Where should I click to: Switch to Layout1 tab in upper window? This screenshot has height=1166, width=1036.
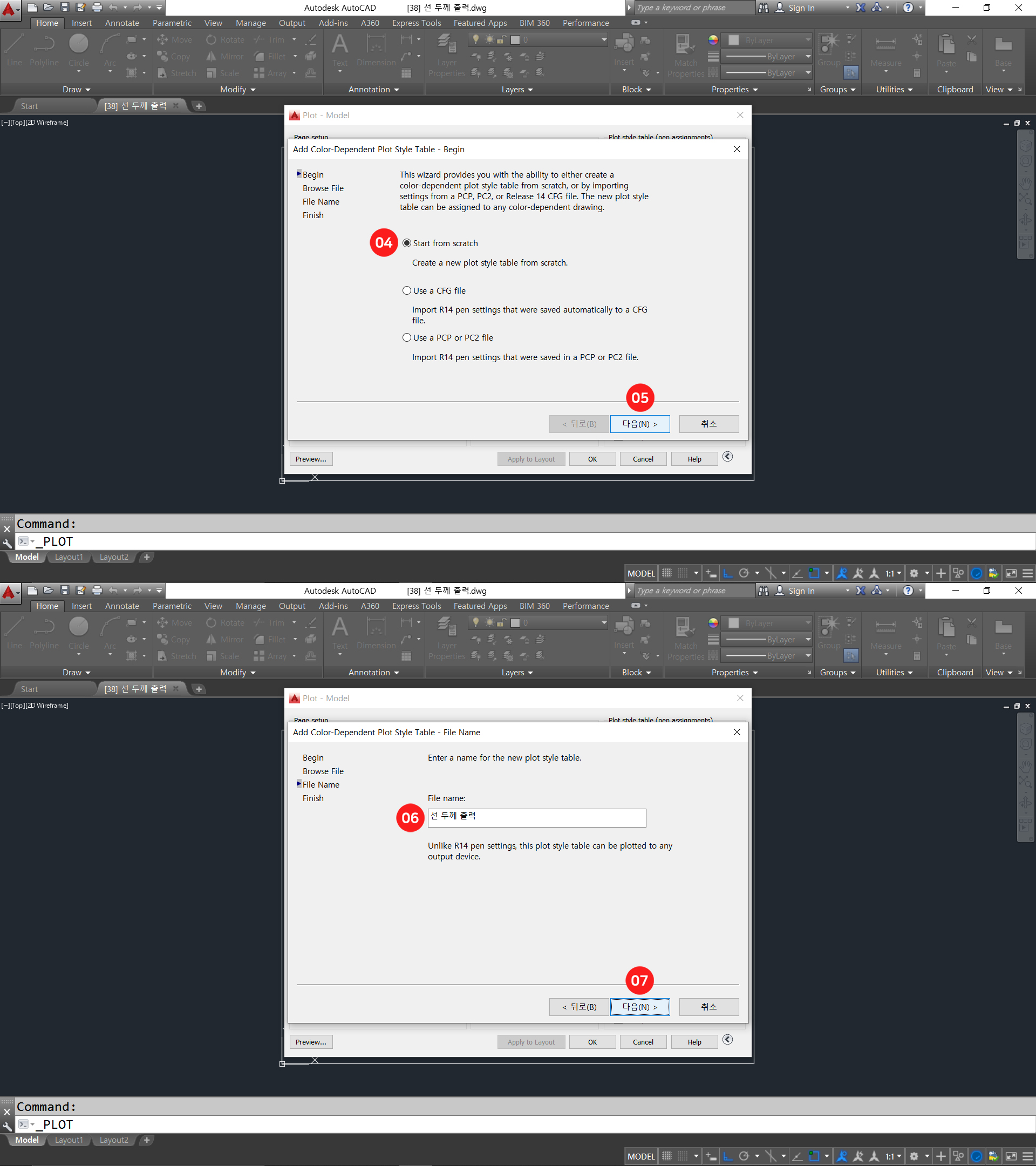click(x=69, y=557)
